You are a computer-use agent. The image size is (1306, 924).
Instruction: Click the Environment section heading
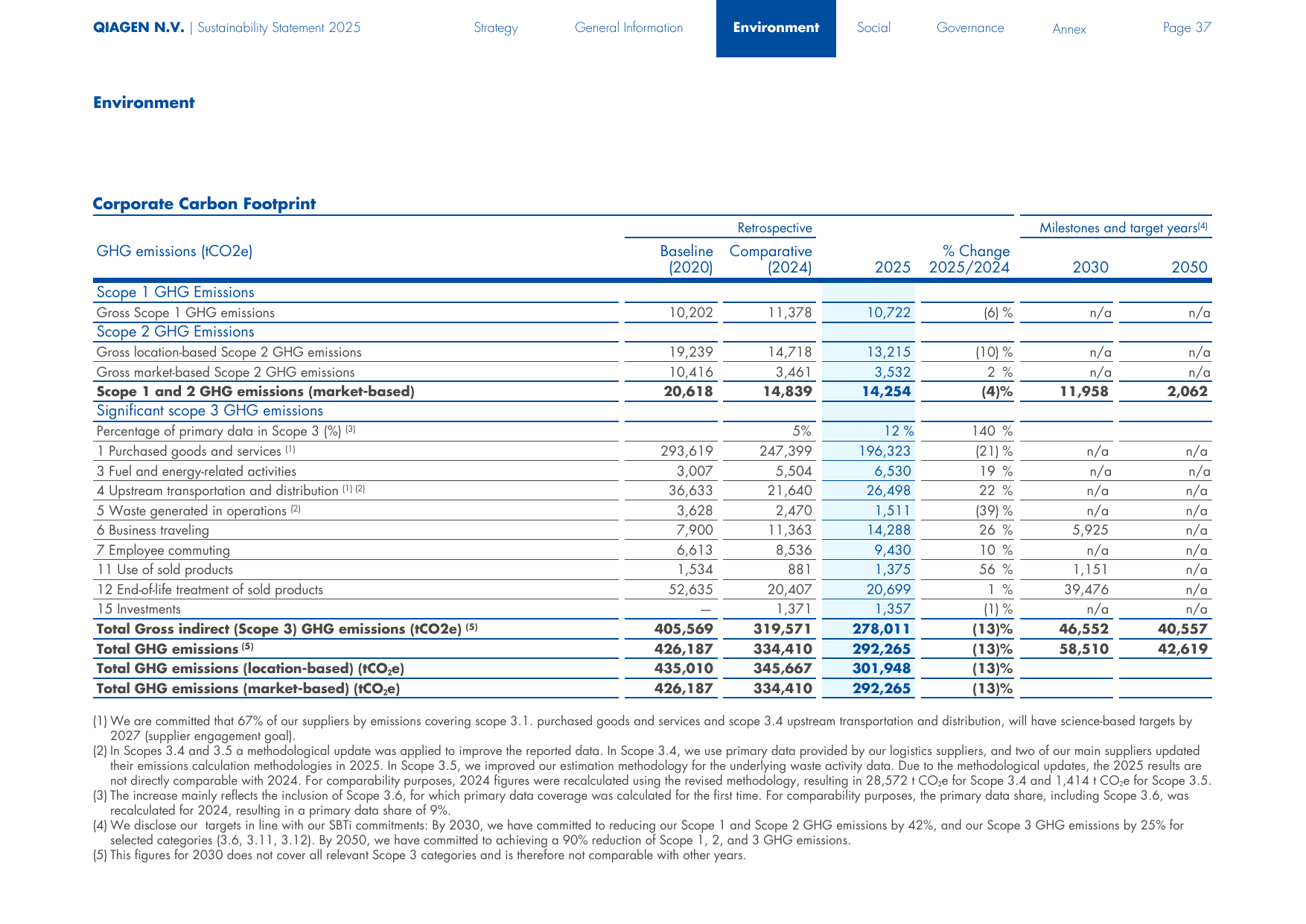pos(144,103)
